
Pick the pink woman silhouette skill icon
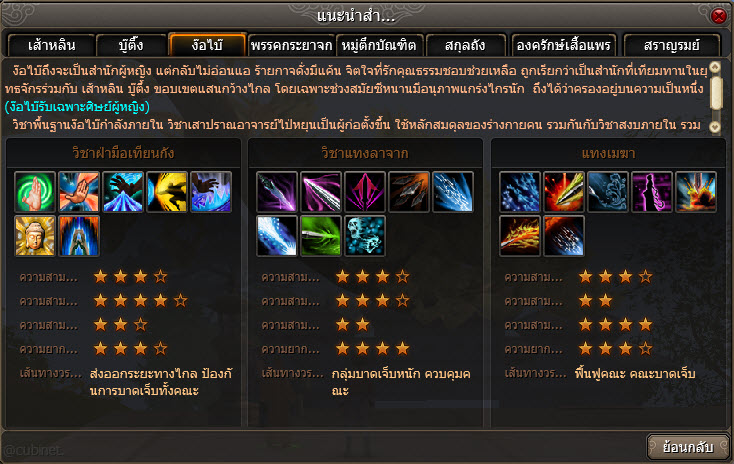[x=652, y=191]
